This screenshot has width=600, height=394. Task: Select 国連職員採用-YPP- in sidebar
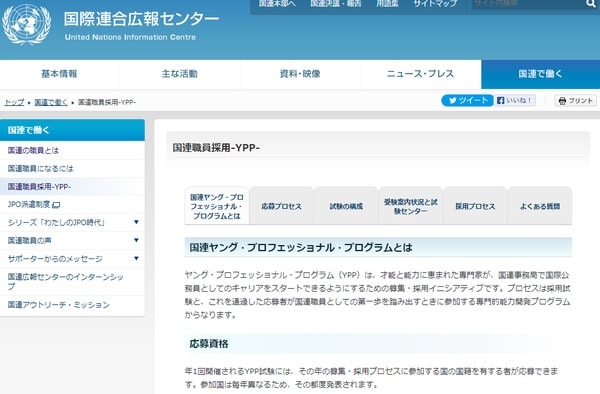72,187
